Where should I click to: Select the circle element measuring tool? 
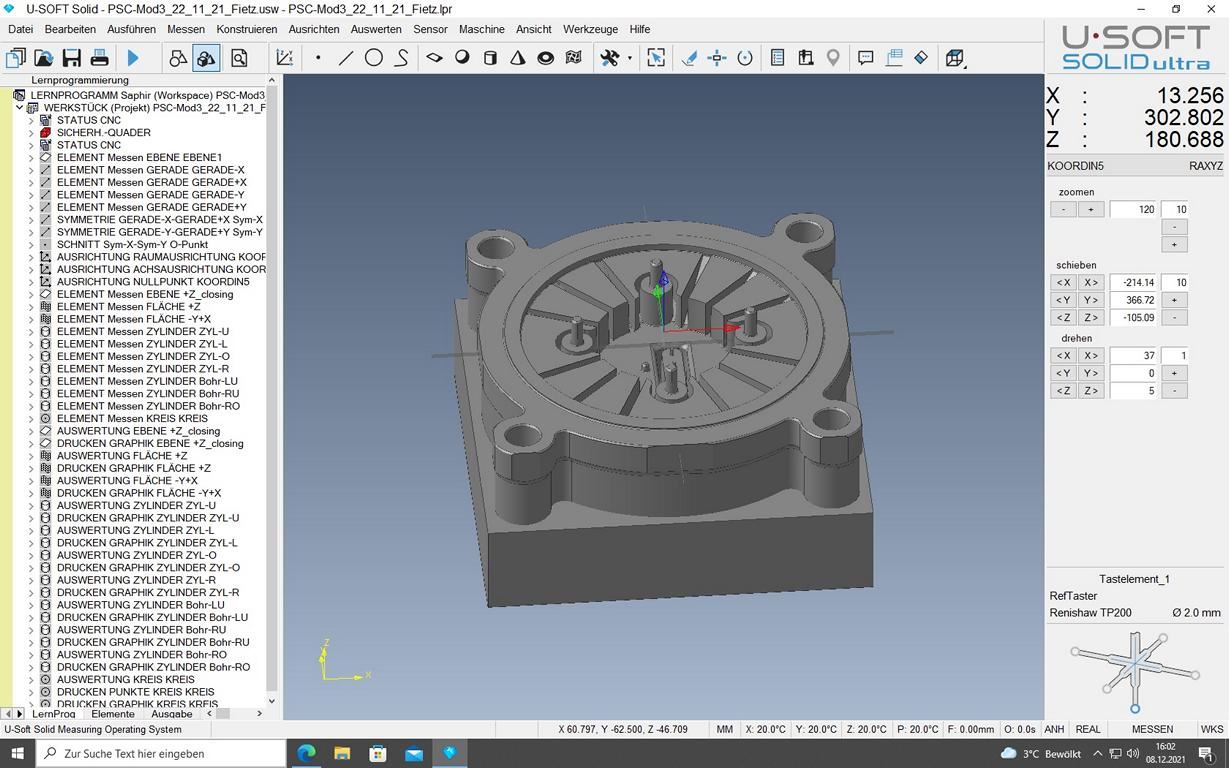374,58
